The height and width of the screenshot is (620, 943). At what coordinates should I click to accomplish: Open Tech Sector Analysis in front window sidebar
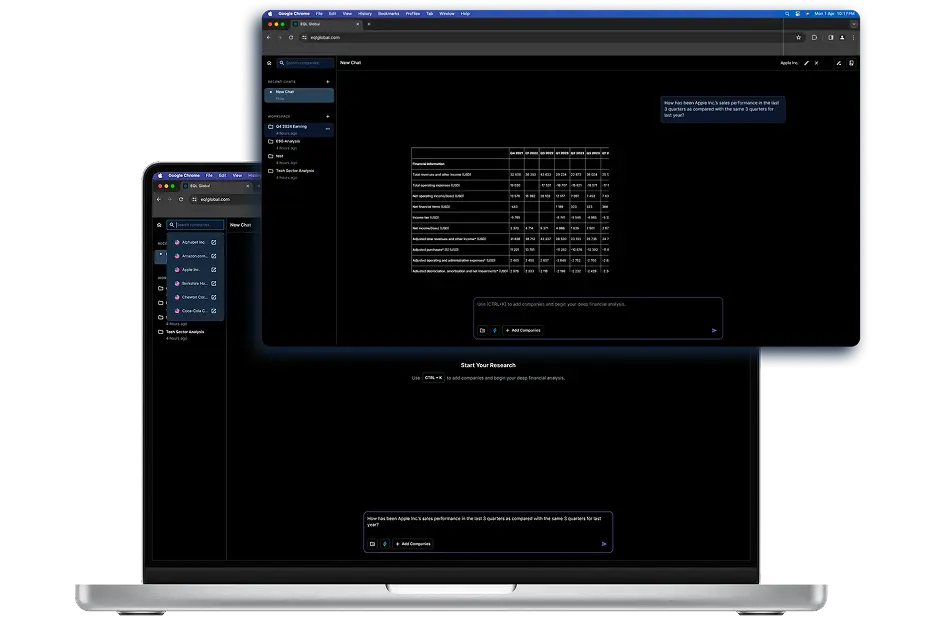point(299,173)
